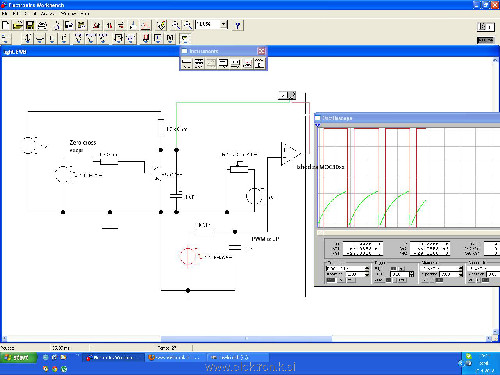Rotate the selected component
500x375 pixels.
96,25
